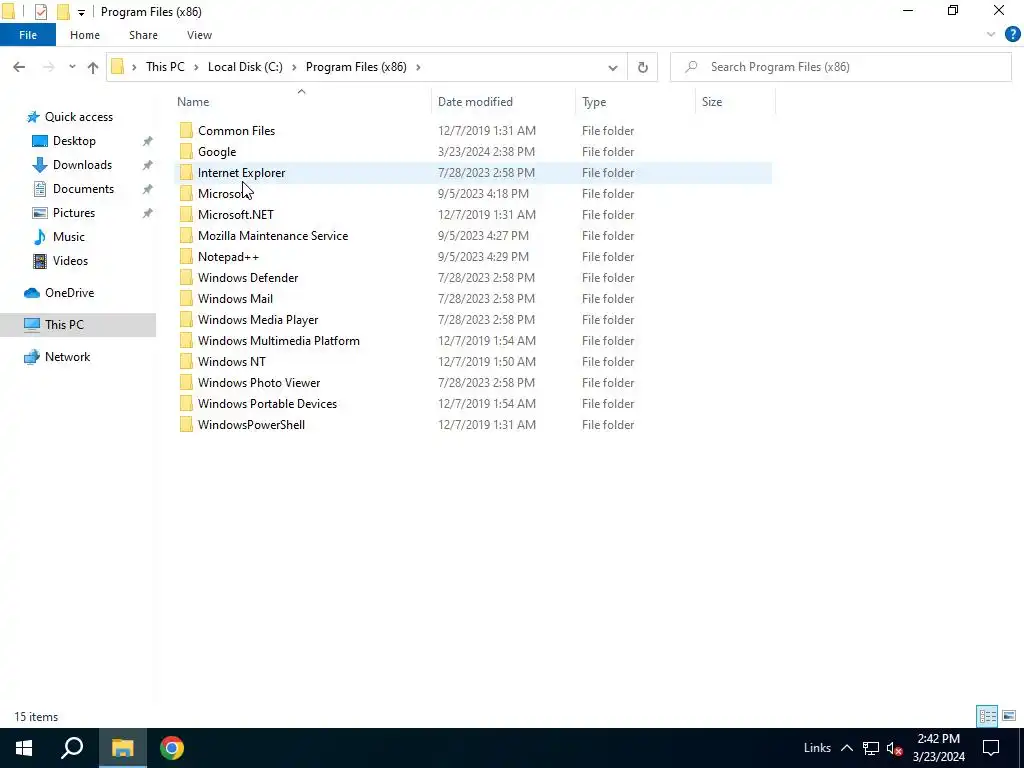Open the File menu
The height and width of the screenshot is (768, 1024).
coord(27,35)
